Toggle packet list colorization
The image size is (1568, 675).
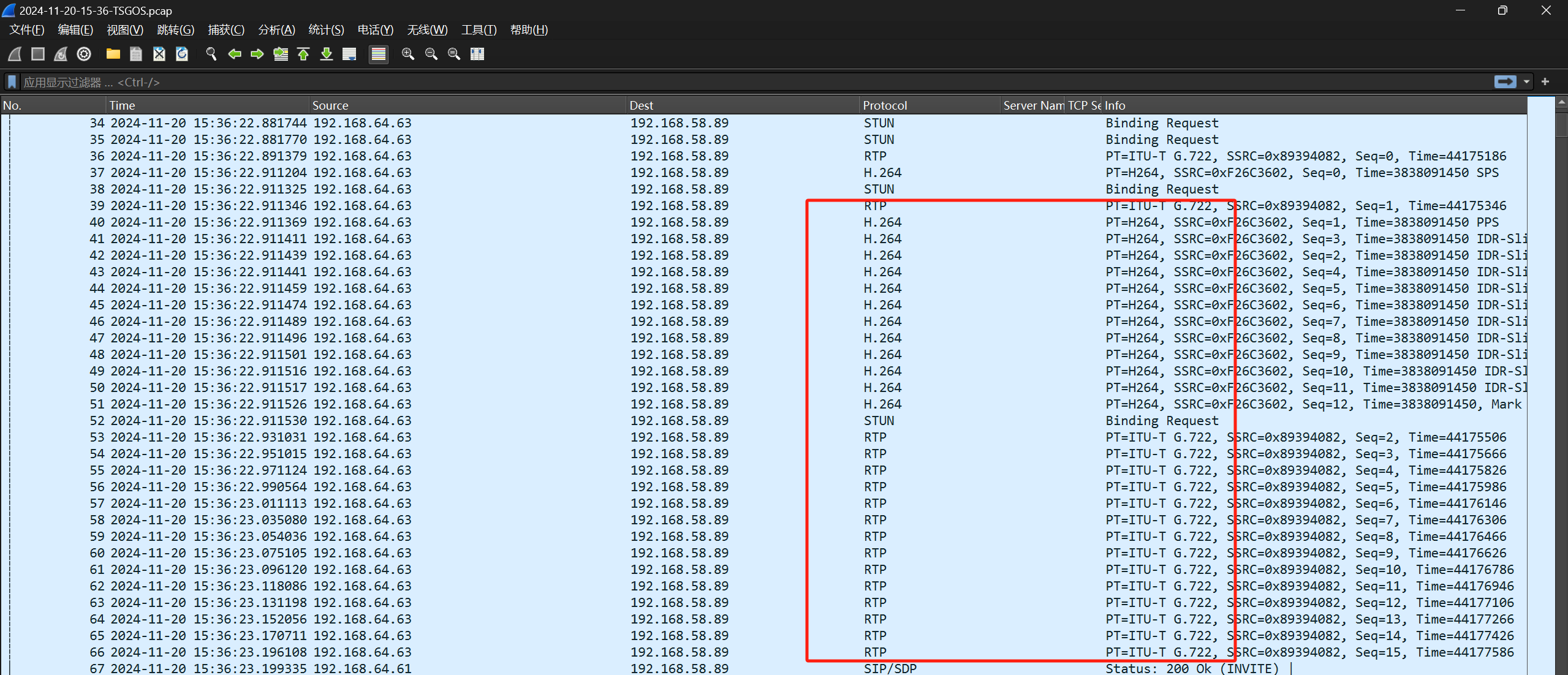click(x=379, y=54)
